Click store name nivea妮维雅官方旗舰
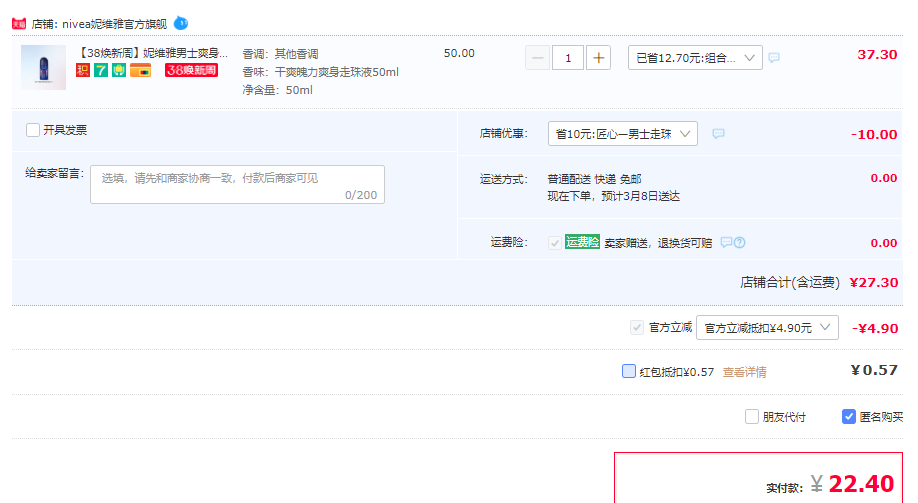Viewport: 918px width, 503px height. 115,24
